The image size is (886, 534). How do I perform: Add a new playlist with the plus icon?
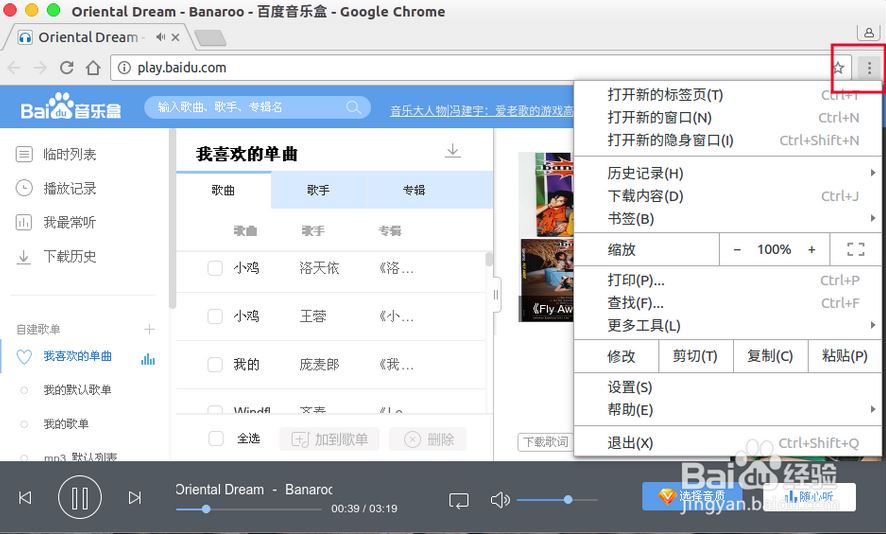tap(149, 329)
